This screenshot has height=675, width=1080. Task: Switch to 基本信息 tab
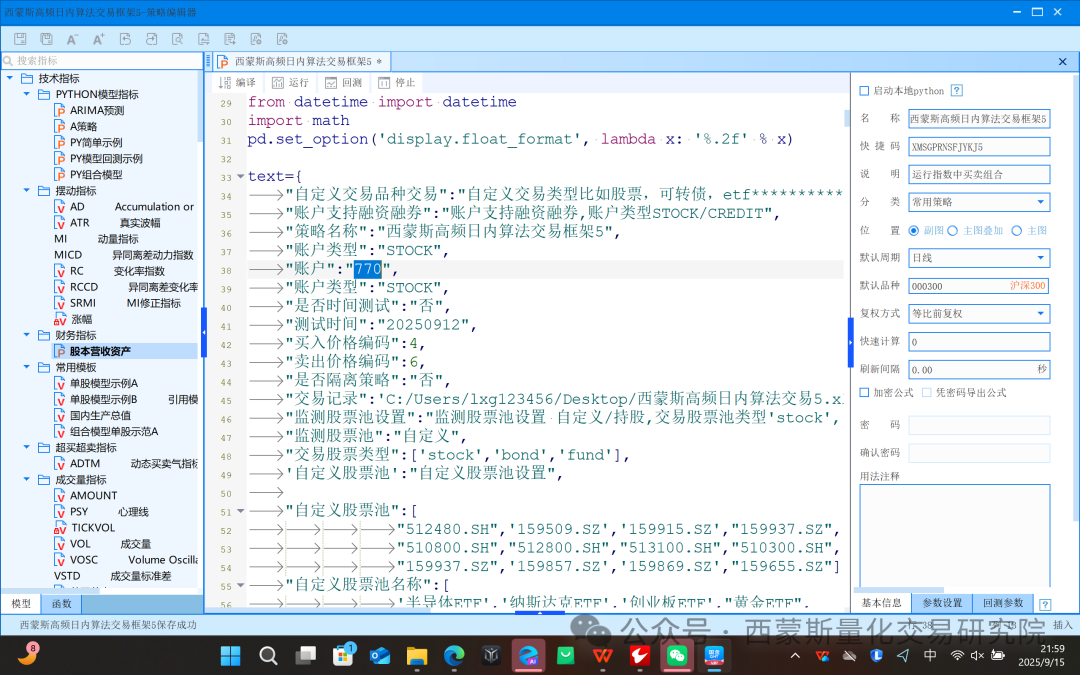coord(882,603)
